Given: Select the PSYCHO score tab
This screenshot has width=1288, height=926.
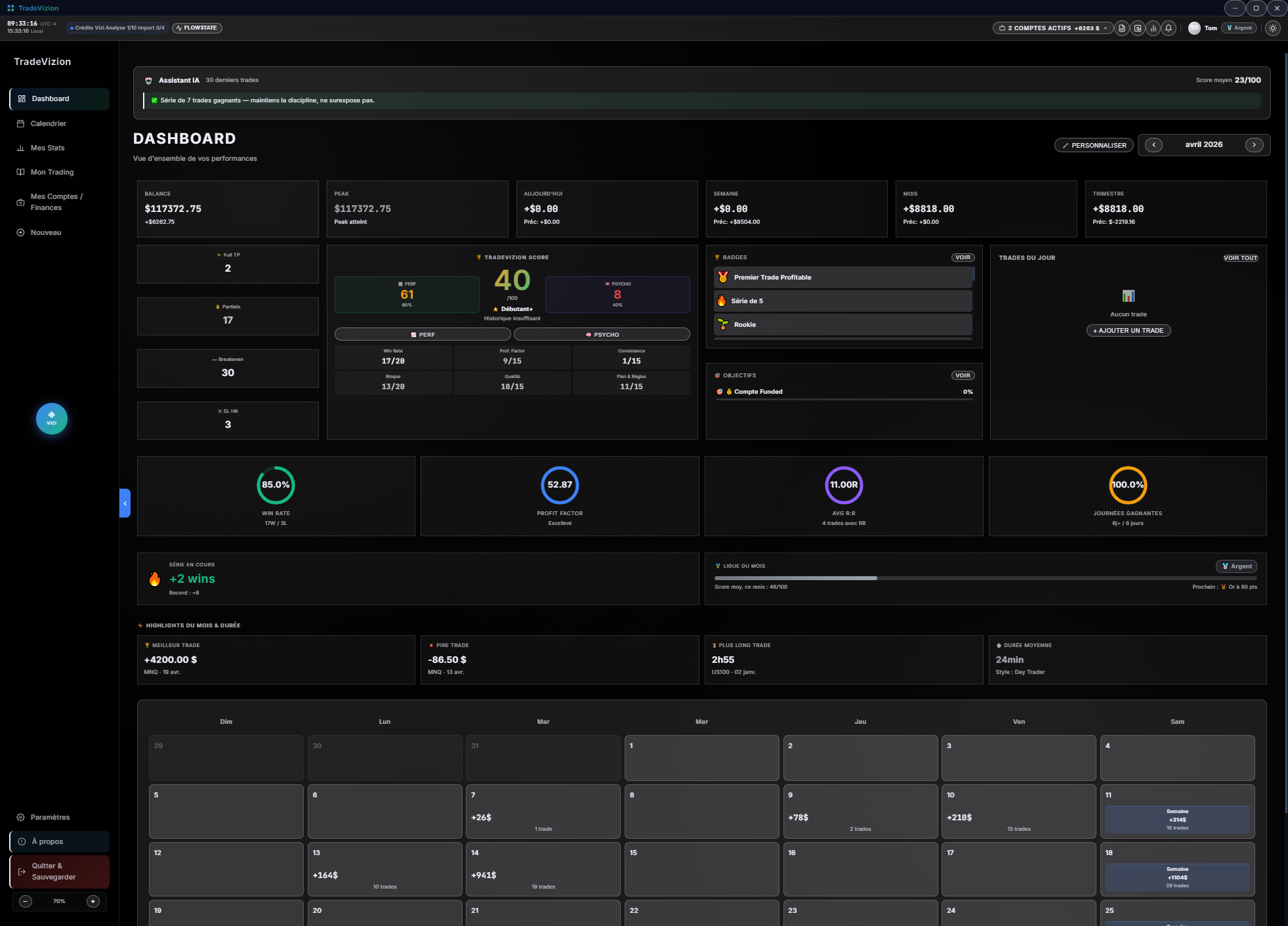Looking at the screenshot, I should click(602, 335).
